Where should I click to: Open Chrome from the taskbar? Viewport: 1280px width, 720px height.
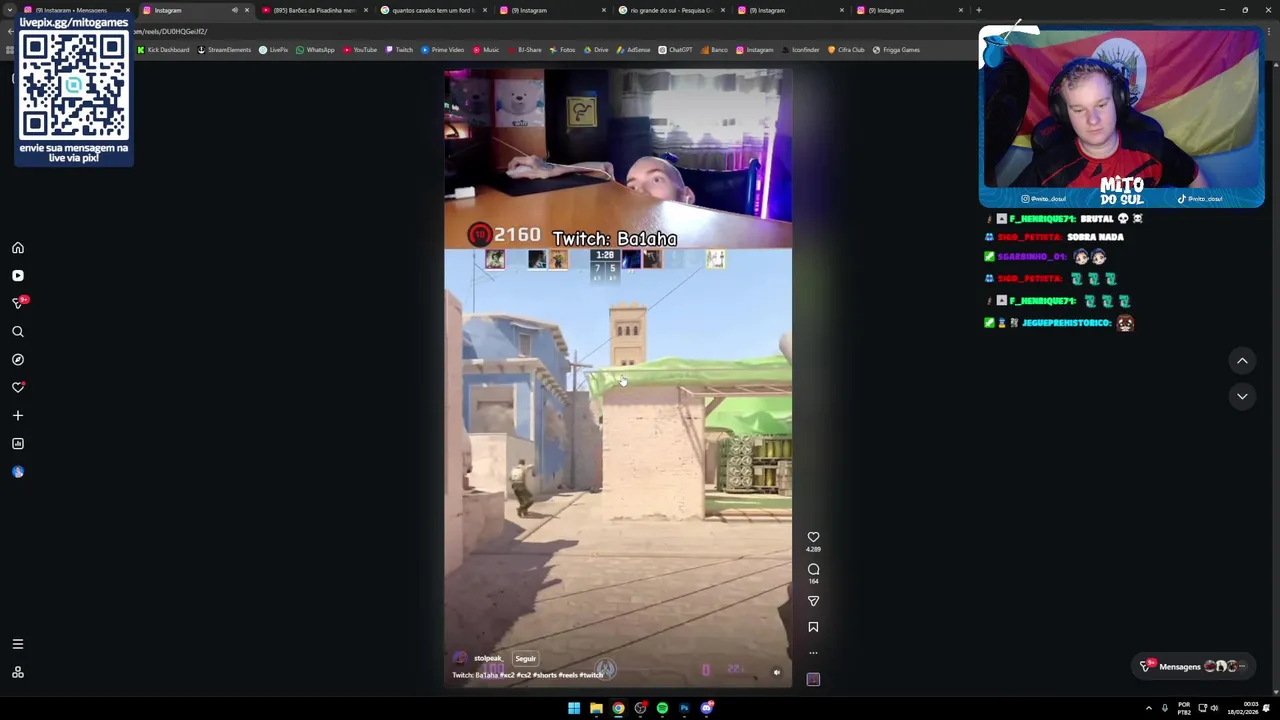pos(618,709)
